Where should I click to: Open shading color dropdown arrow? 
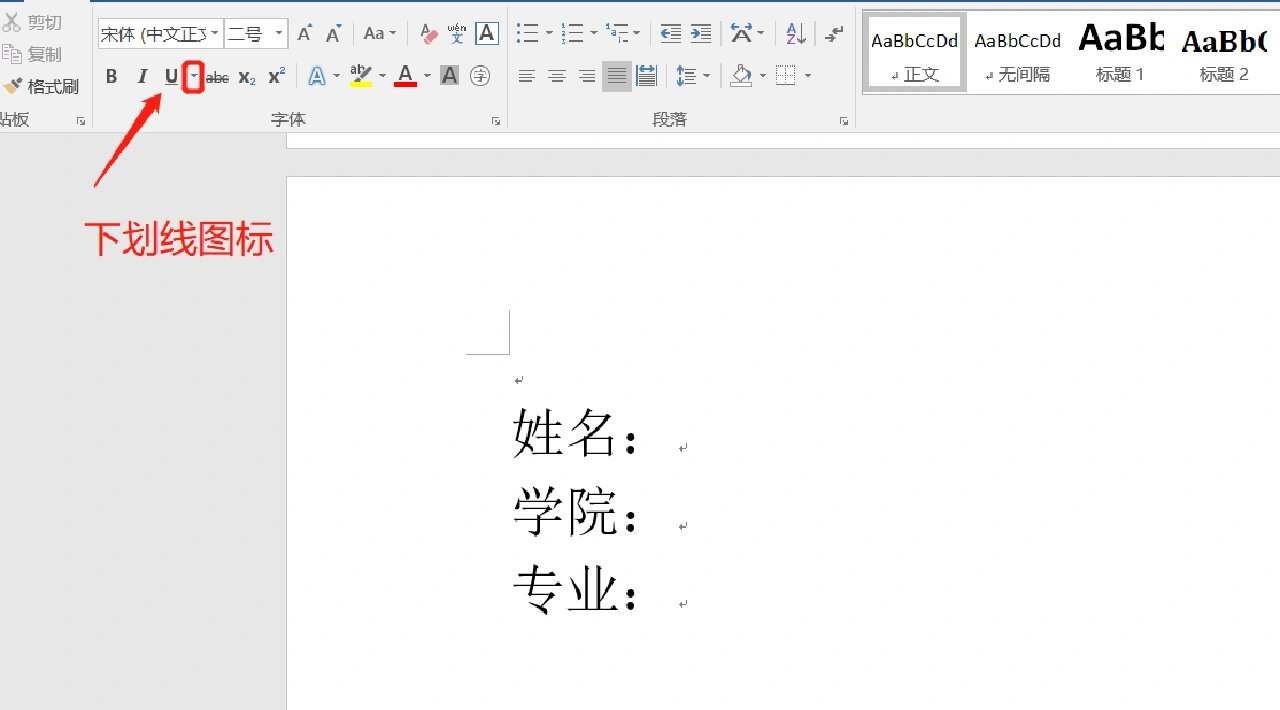(x=763, y=76)
